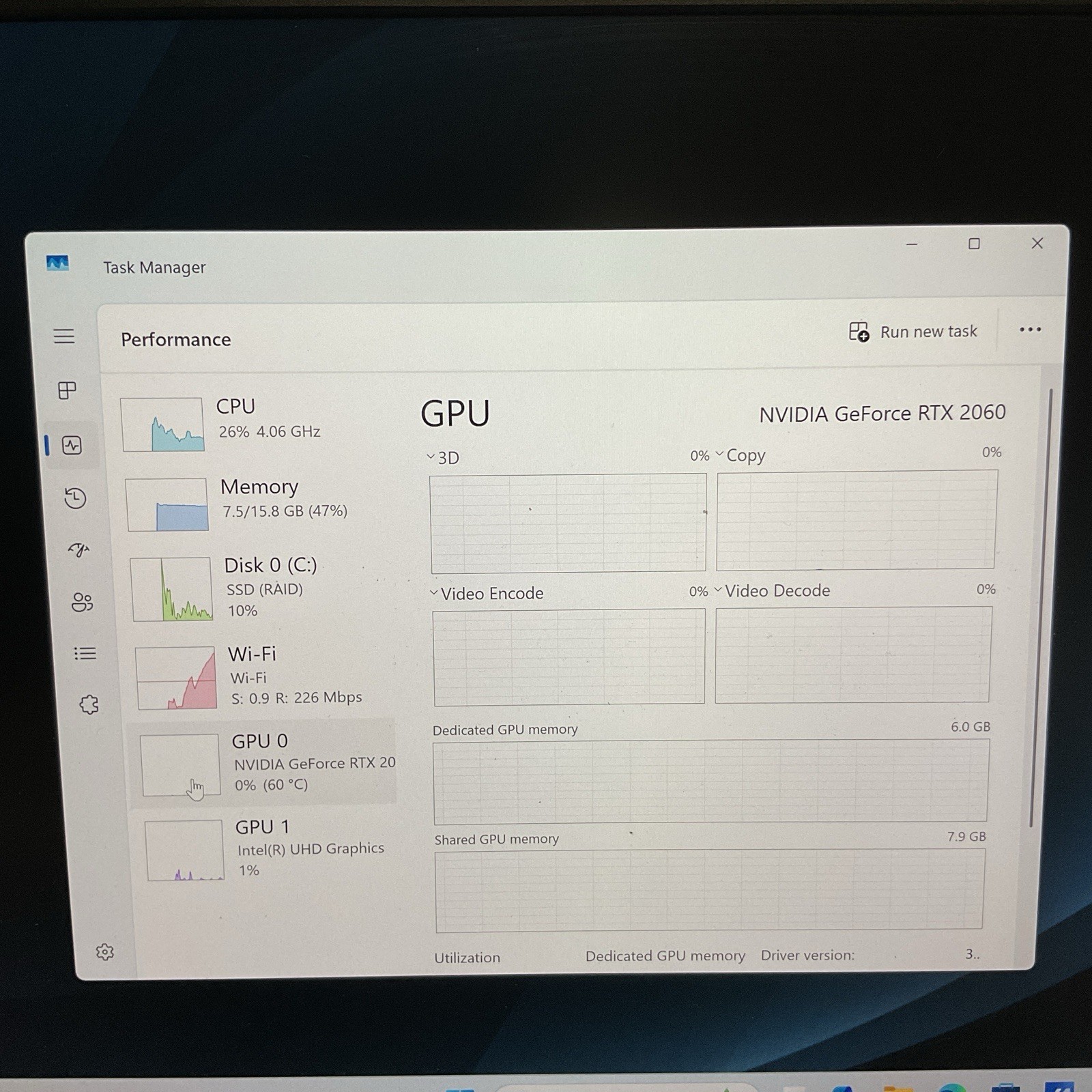Open the Details page list icon

click(85, 654)
